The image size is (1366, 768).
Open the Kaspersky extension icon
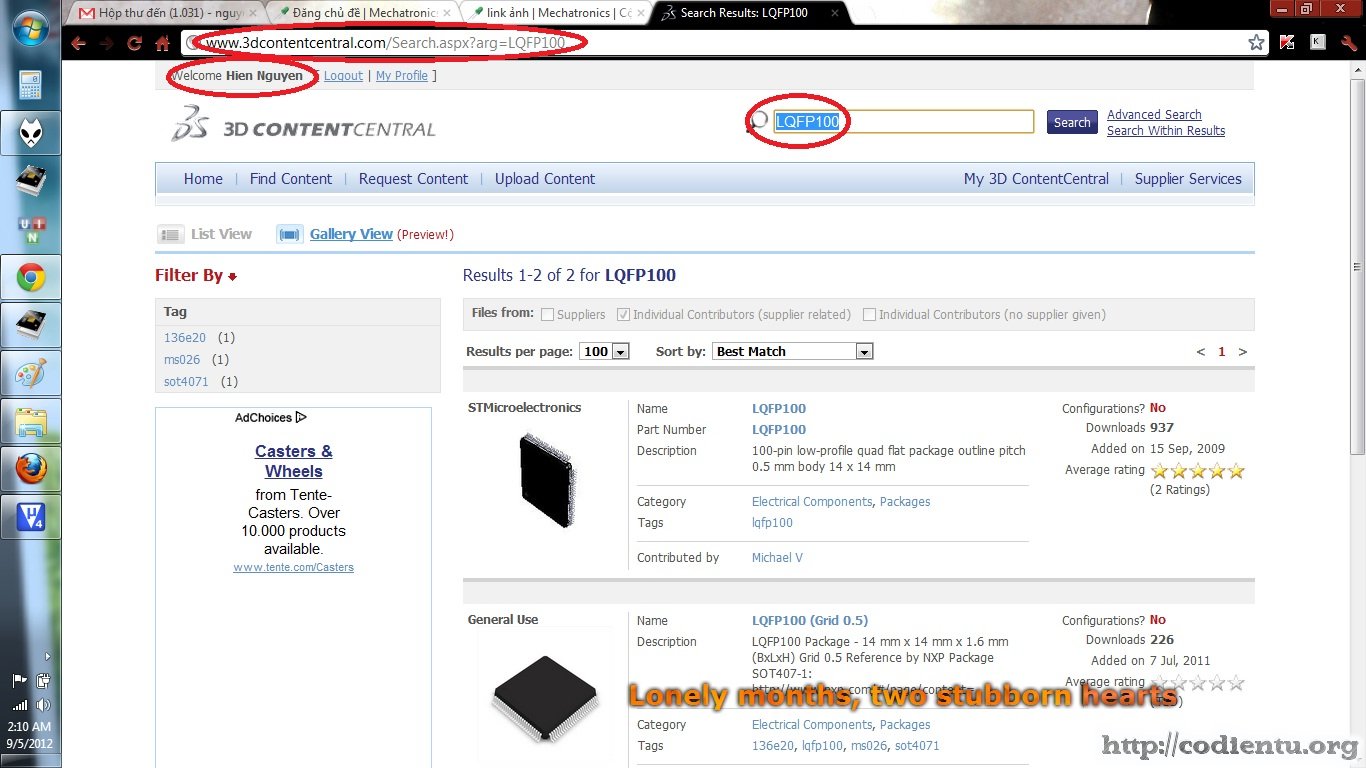point(1288,42)
